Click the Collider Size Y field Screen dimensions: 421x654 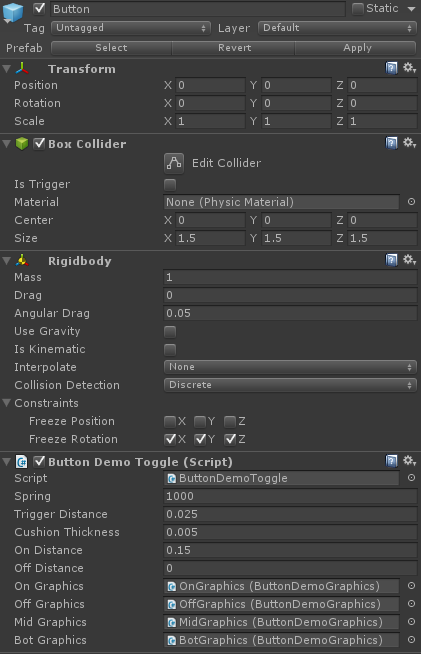click(296, 238)
